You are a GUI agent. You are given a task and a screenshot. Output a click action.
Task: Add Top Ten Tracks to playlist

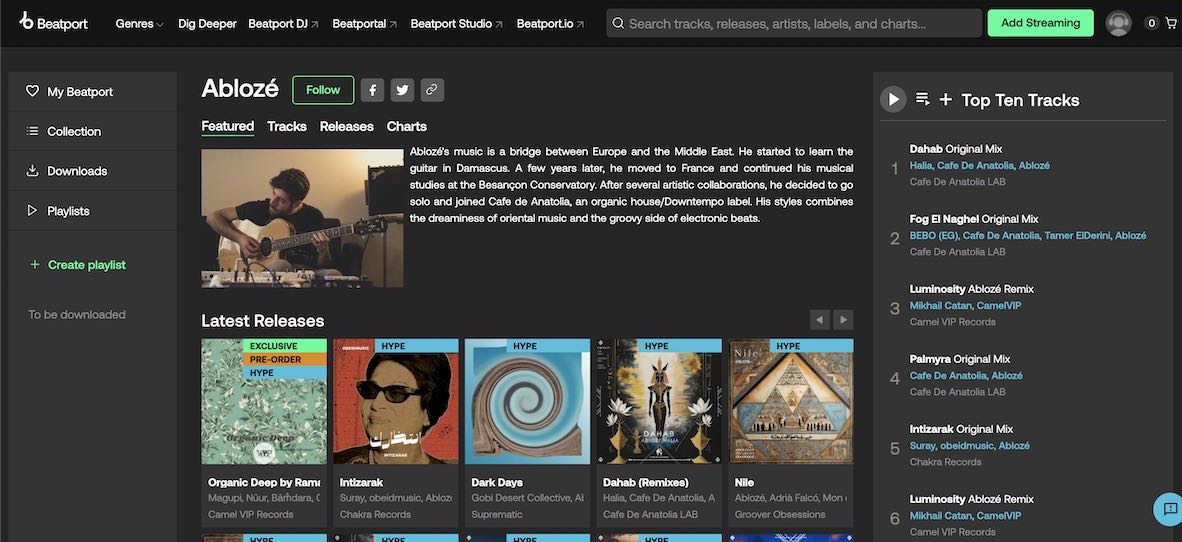click(x=945, y=100)
